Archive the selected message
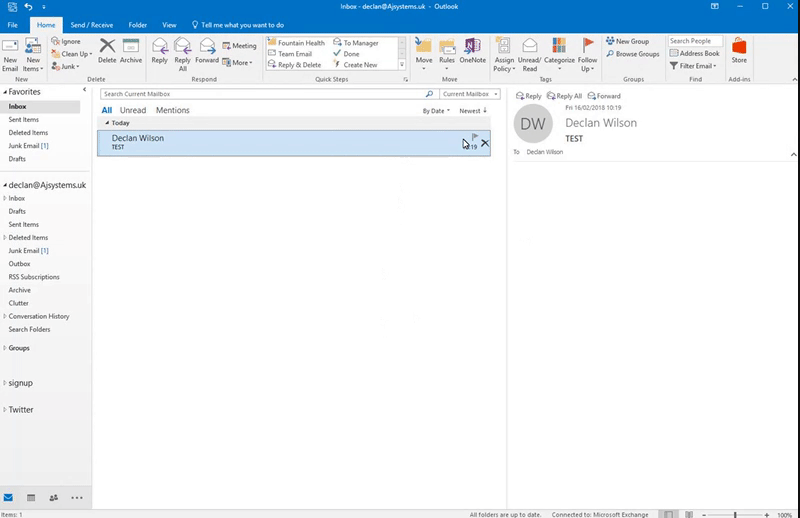 pos(131,51)
